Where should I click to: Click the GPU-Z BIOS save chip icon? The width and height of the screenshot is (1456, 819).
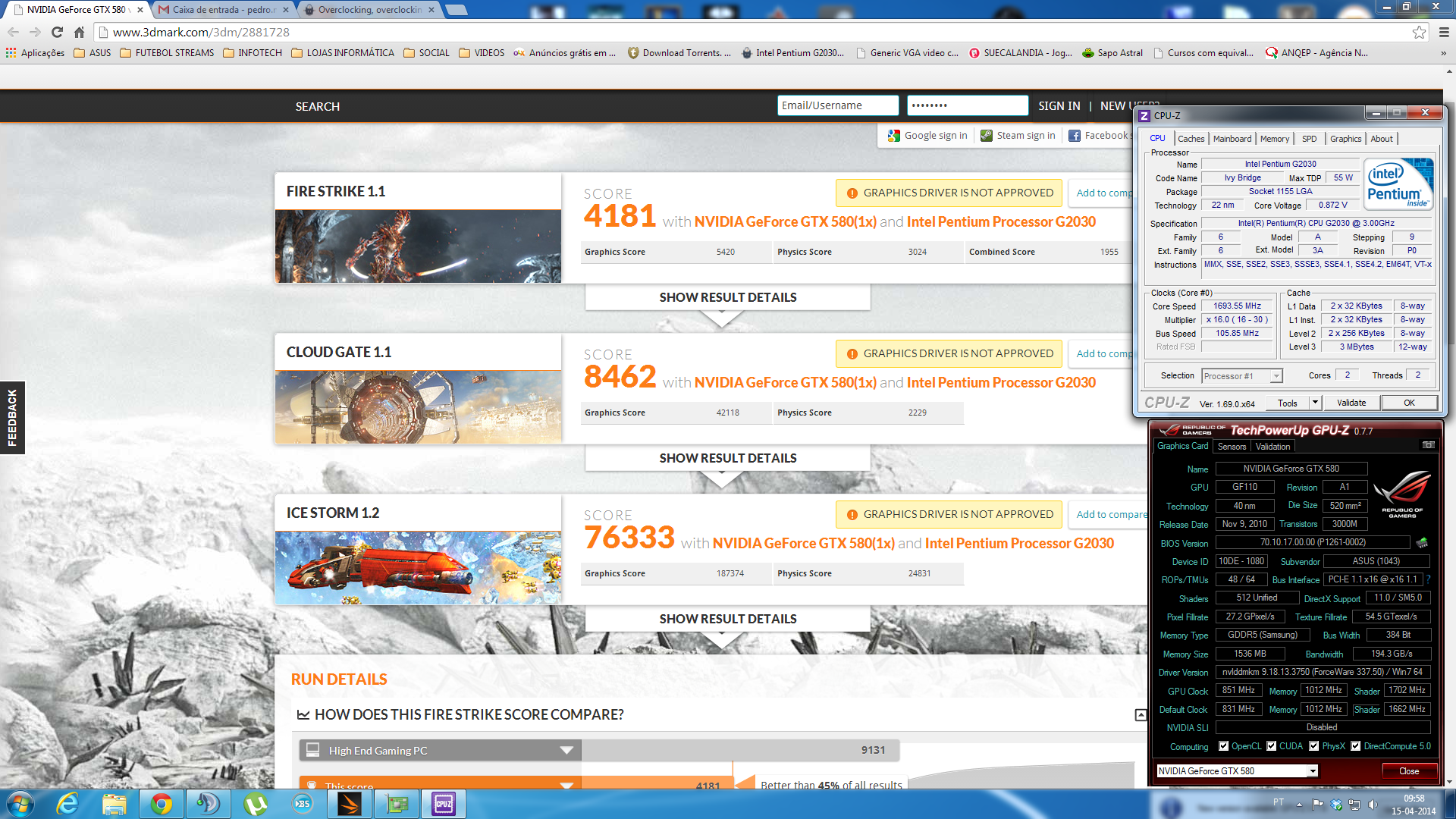click(1422, 542)
